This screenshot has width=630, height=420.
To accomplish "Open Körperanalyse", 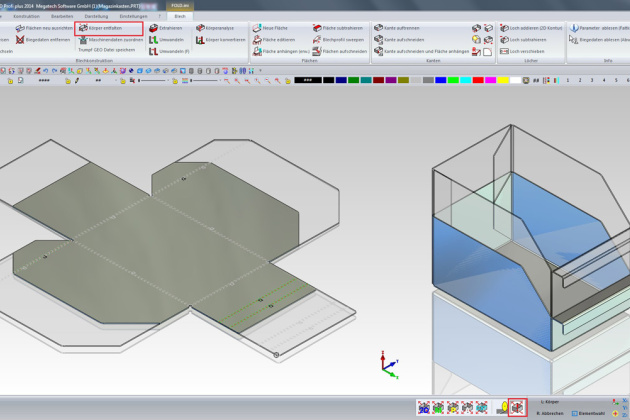I will coord(224,28).
